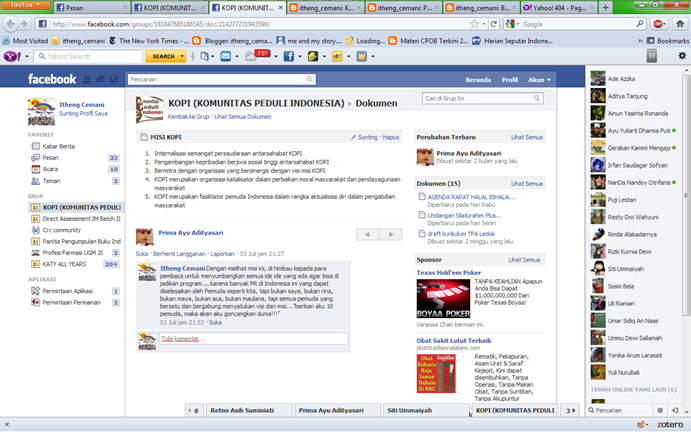Click the search magnifier in Pencarian box

(309, 79)
